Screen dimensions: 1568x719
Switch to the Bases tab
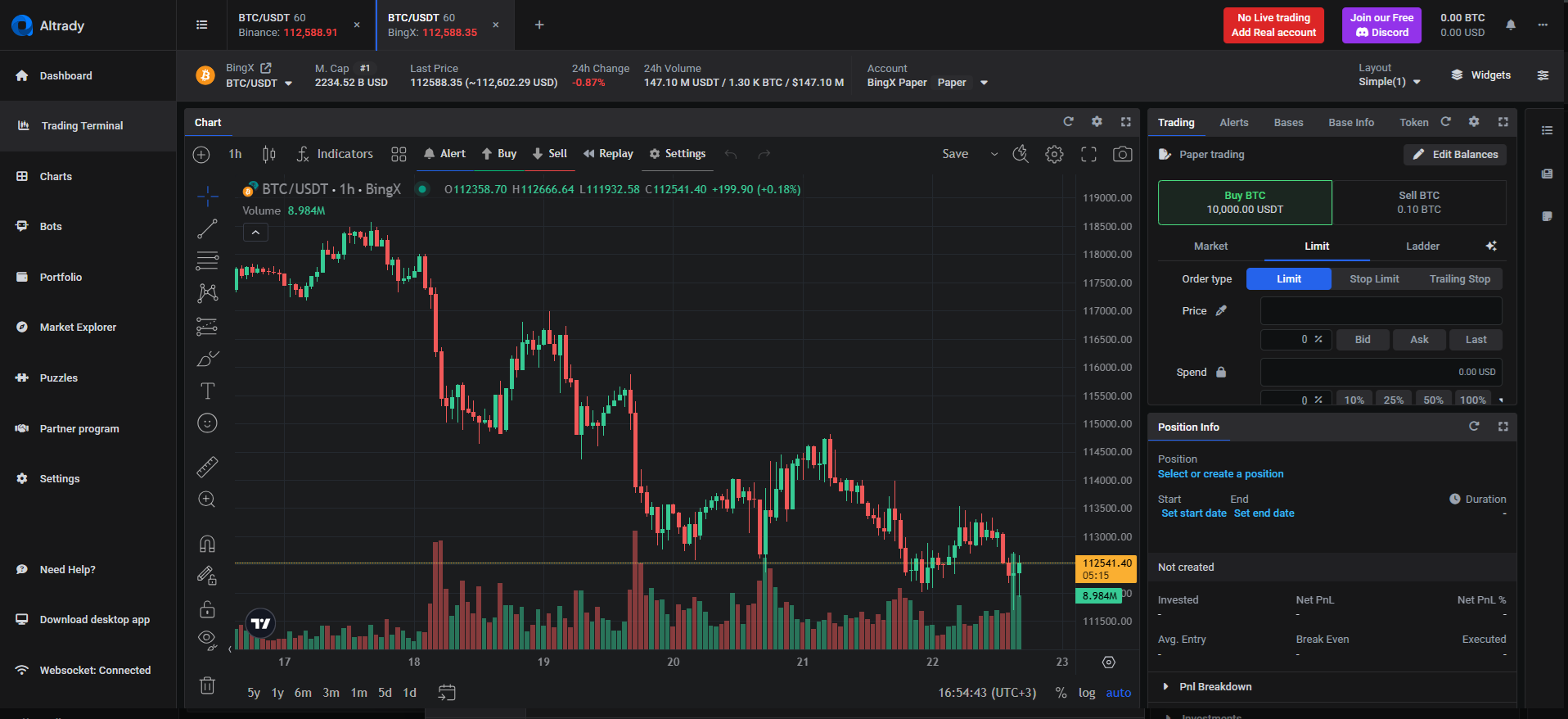(x=1288, y=123)
